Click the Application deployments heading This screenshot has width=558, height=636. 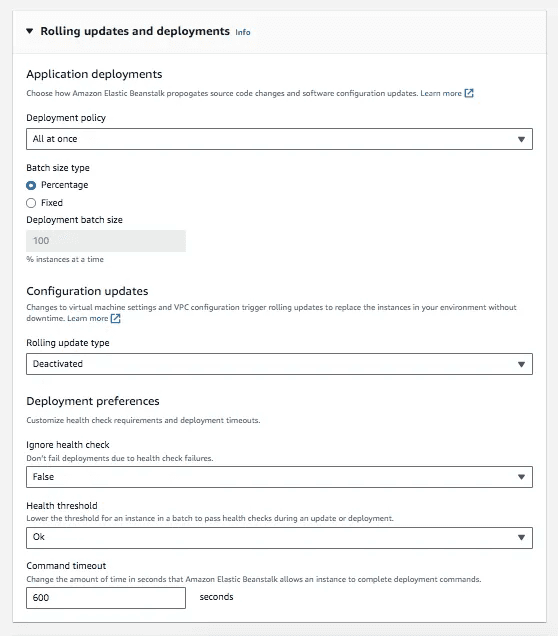click(94, 74)
